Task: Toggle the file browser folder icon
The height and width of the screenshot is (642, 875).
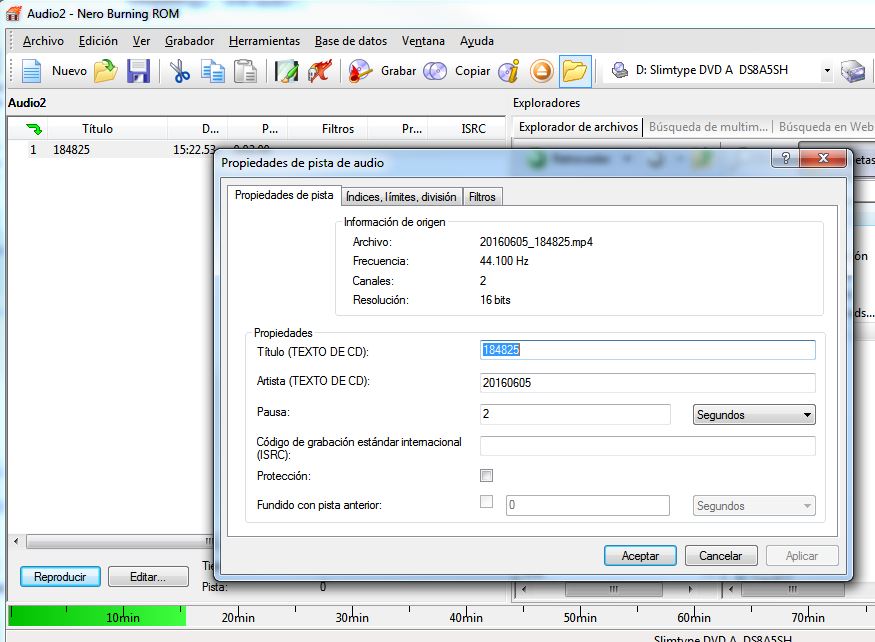Action: pyautogui.click(x=575, y=71)
